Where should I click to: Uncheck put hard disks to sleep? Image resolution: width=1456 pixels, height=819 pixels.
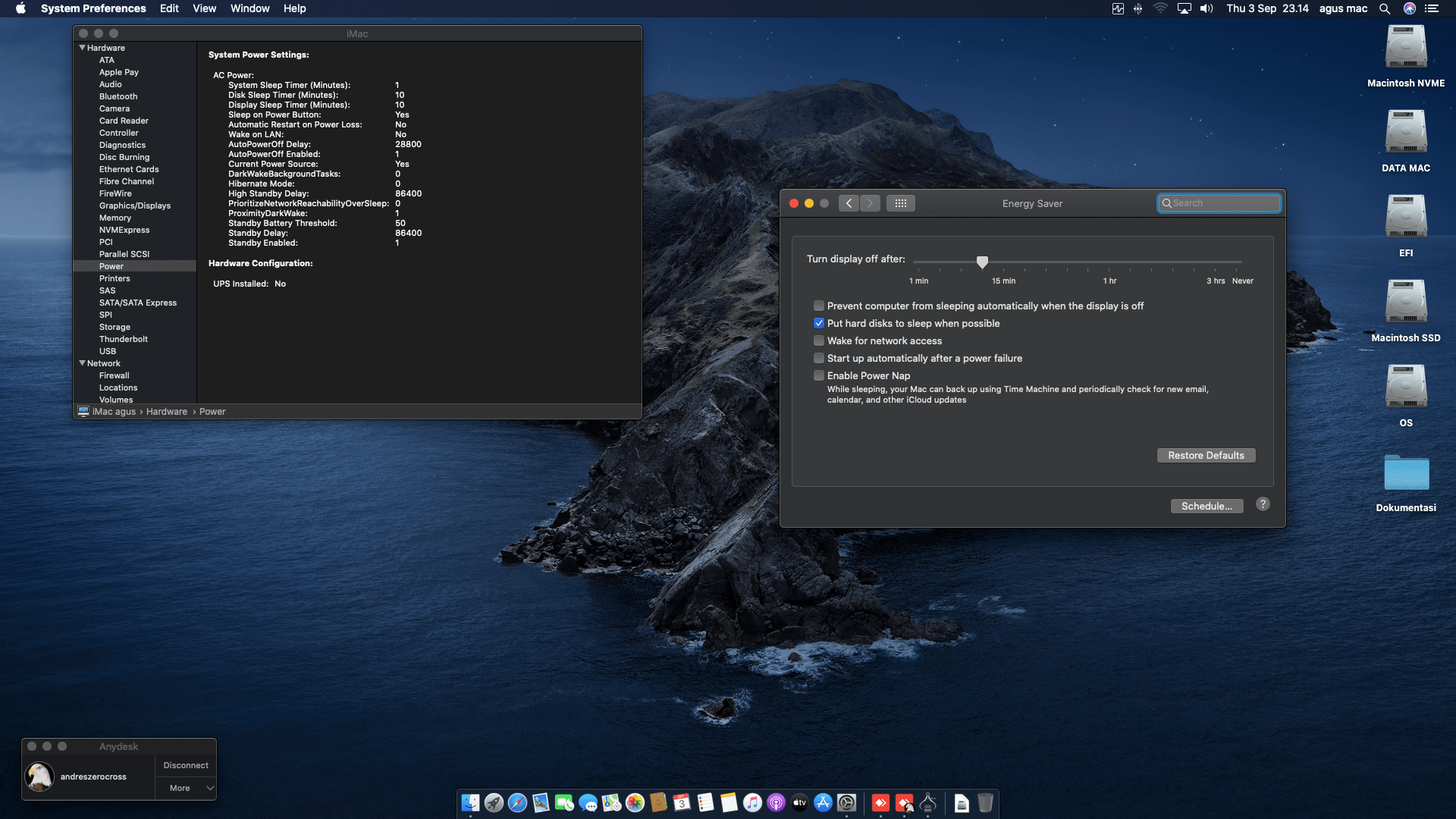coord(819,323)
